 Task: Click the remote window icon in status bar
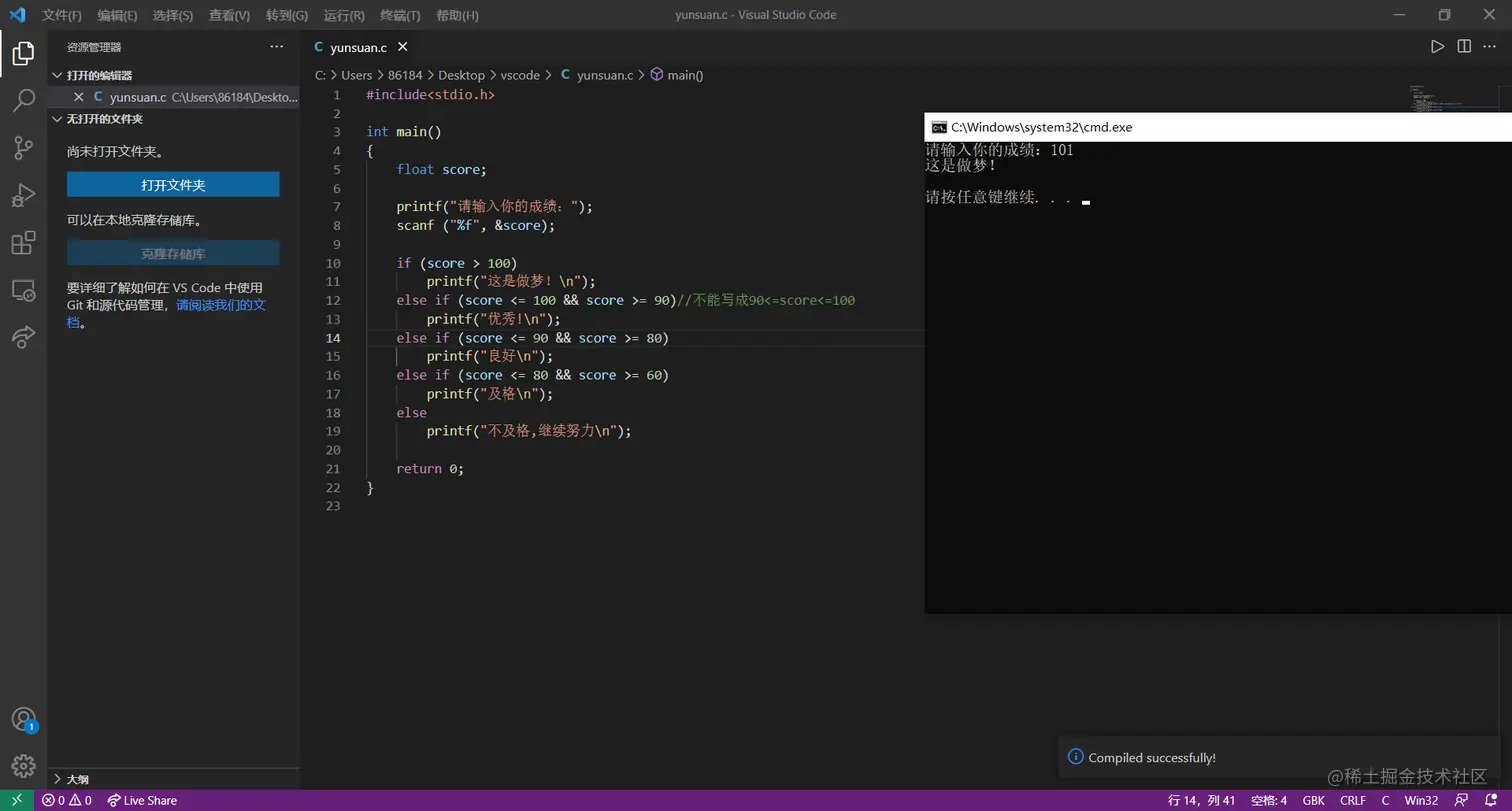pos(17,800)
